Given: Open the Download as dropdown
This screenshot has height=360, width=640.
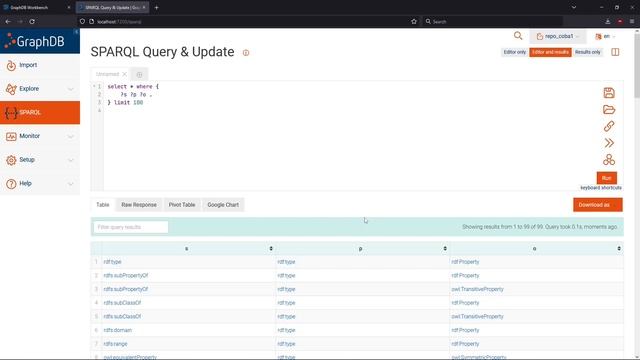Looking at the screenshot, I should (x=598, y=205).
